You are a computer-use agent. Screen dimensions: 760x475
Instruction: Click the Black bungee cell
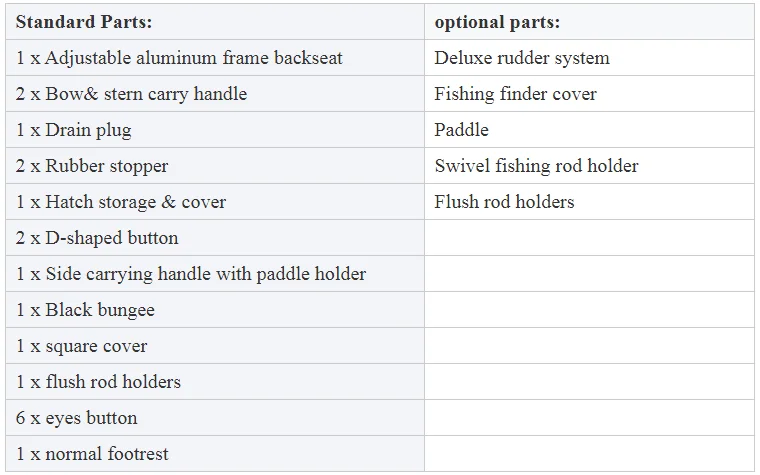click(x=215, y=310)
